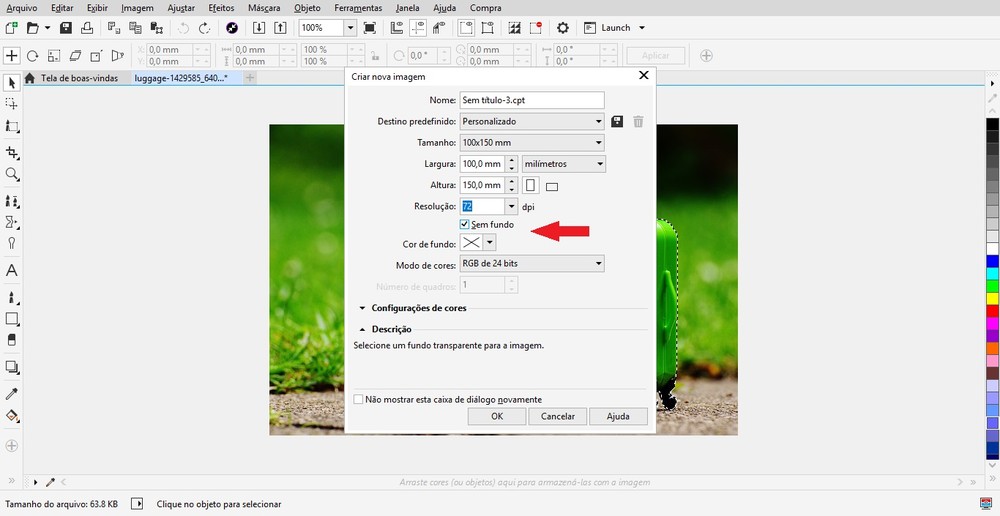Screen dimensions: 1000x516
Task: Click the Altura 150,0 mm value field
Action: pyautogui.click(x=482, y=185)
